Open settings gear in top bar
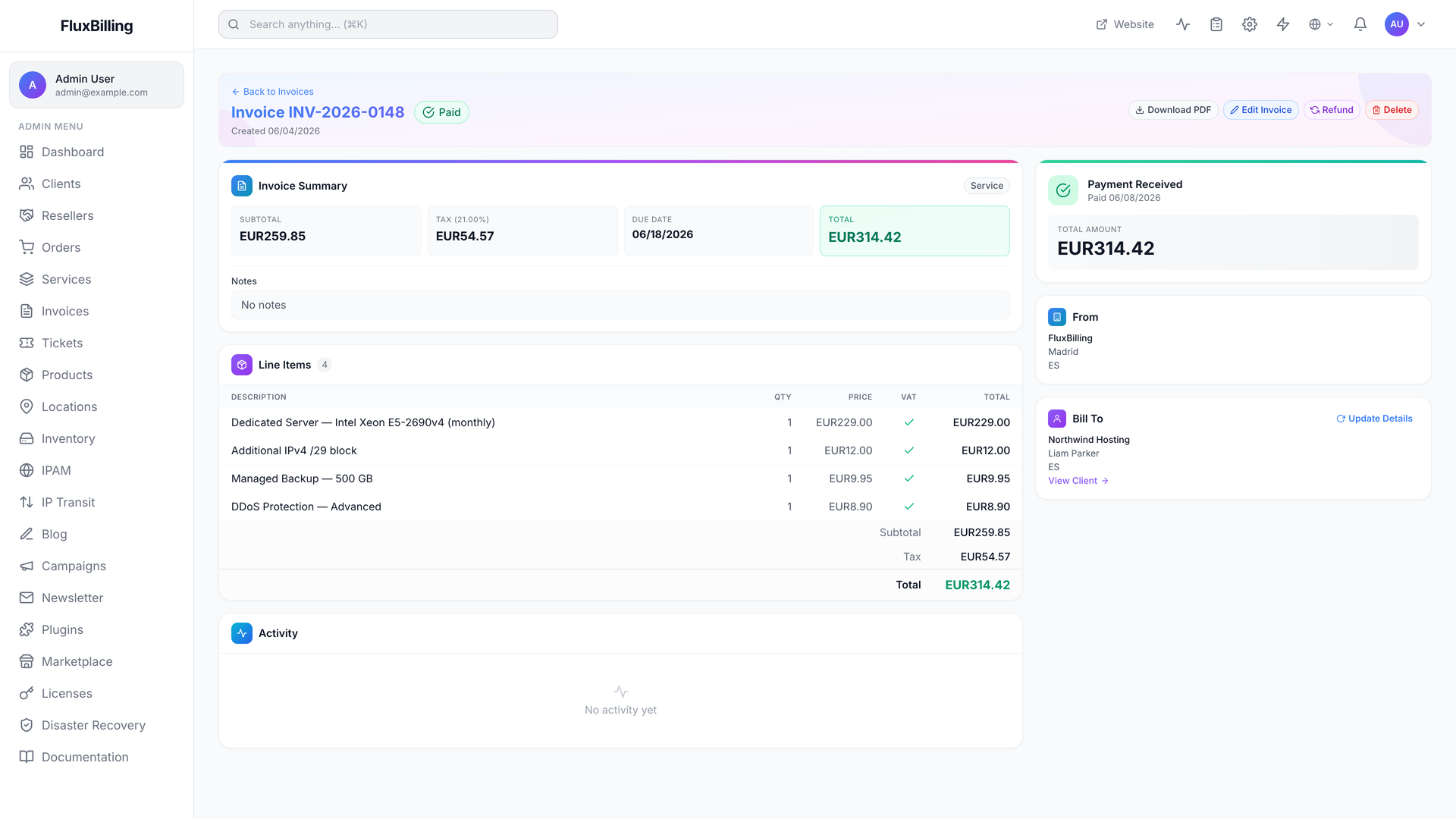 [1250, 24]
